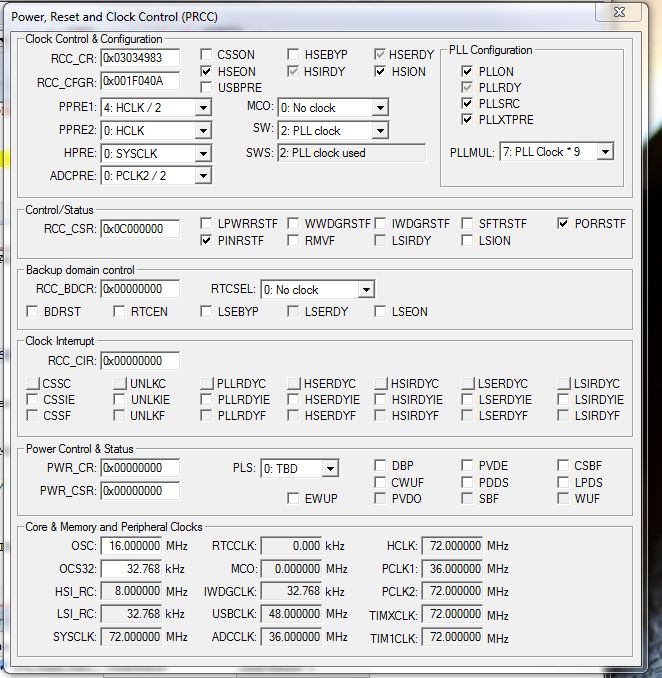
Task: Tick the HSERDYIE checkbox
Action: pyautogui.click(x=293, y=399)
